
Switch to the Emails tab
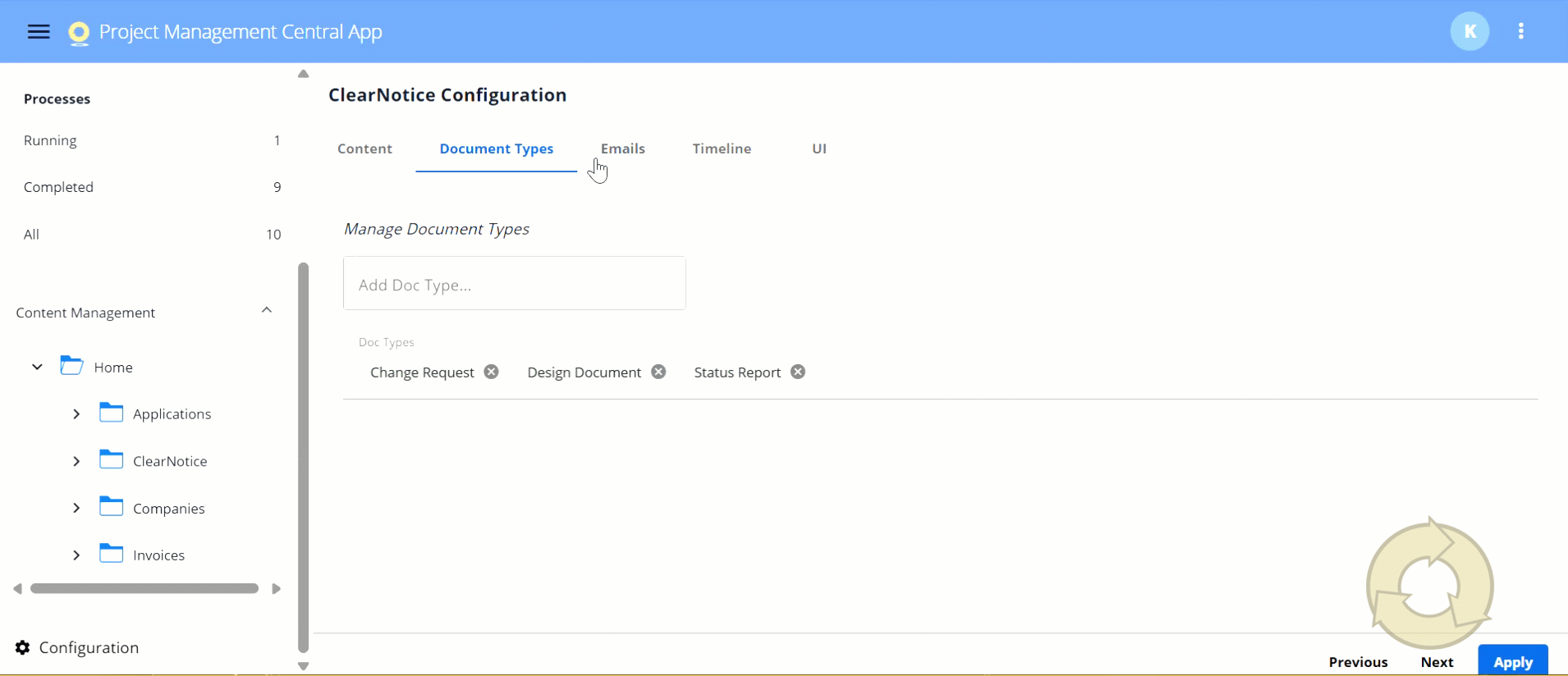pos(623,148)
